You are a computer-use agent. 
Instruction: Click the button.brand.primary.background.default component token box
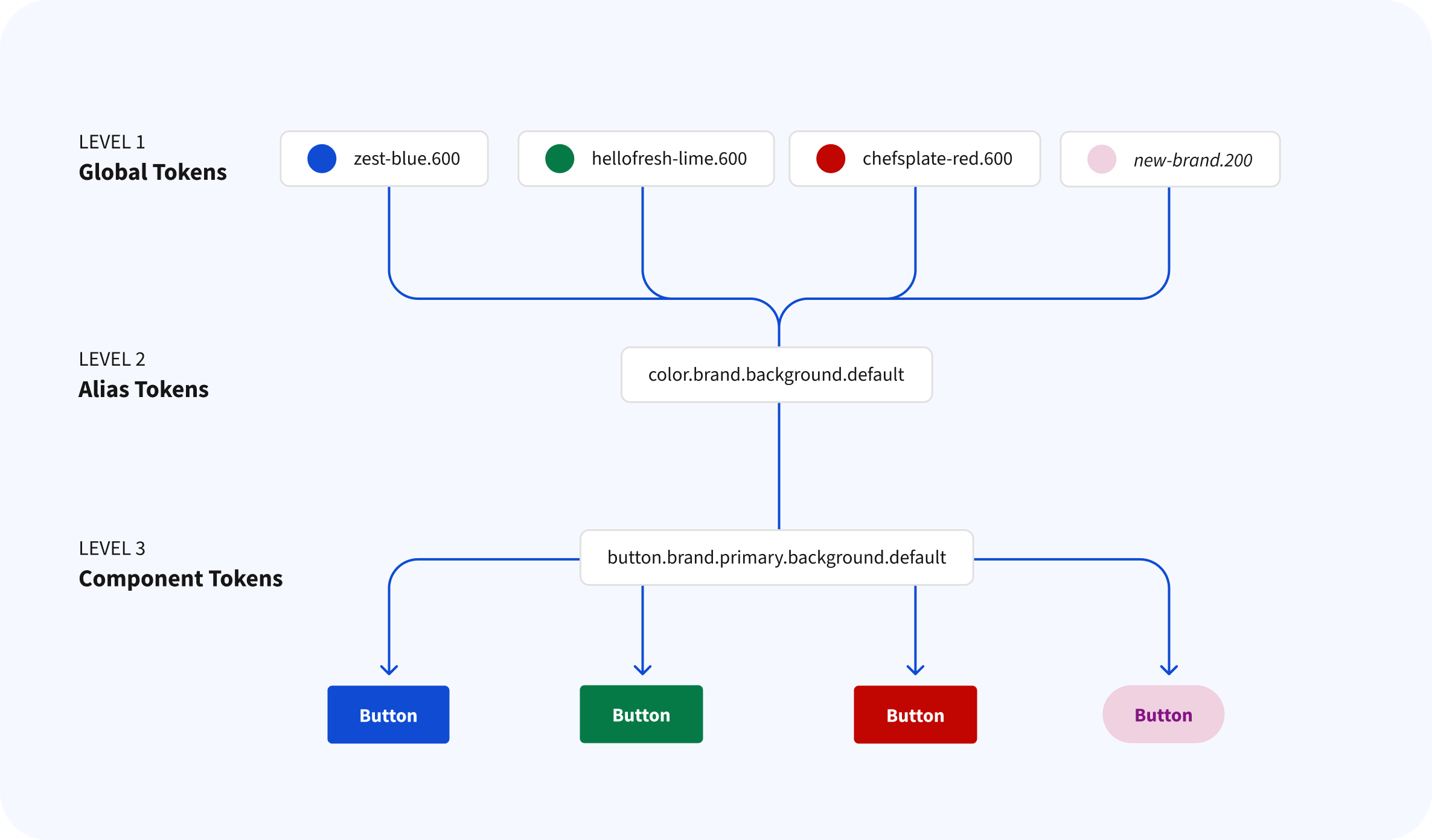776,558
